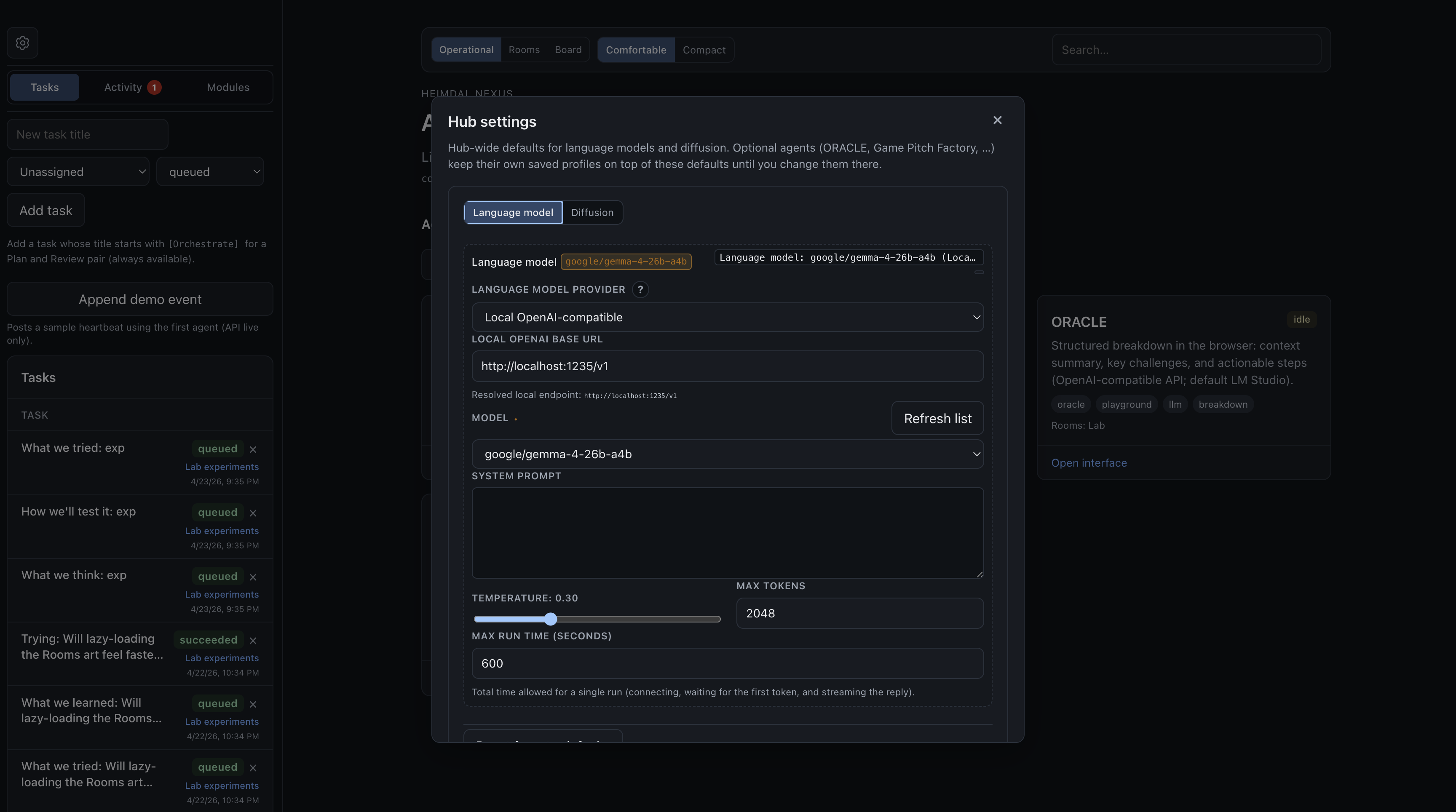This screenshot has width=1456, height=812.
Task: Click queued badge of 'What we tried: exp'
Action: click(x=217, y=449)
